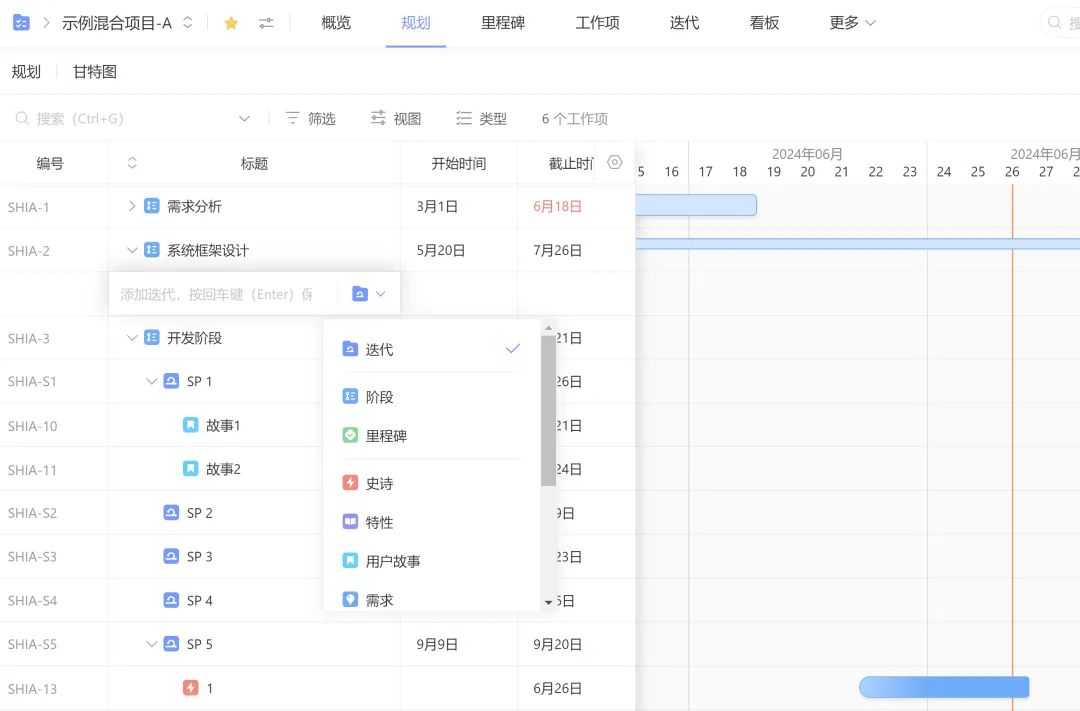Sort by the 编号 column header
The image size is (1080, 711).
point(50,163)
